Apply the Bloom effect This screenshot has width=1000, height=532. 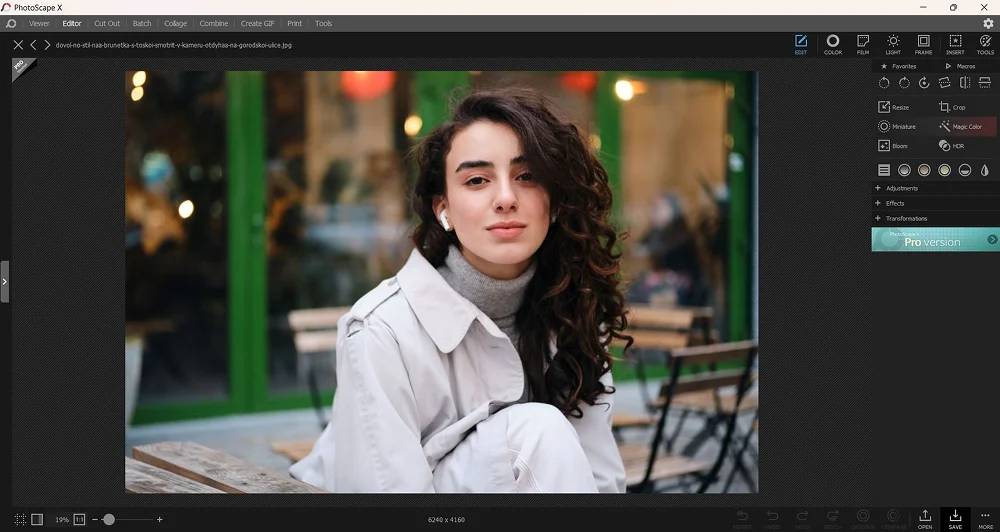coord(893,146)
